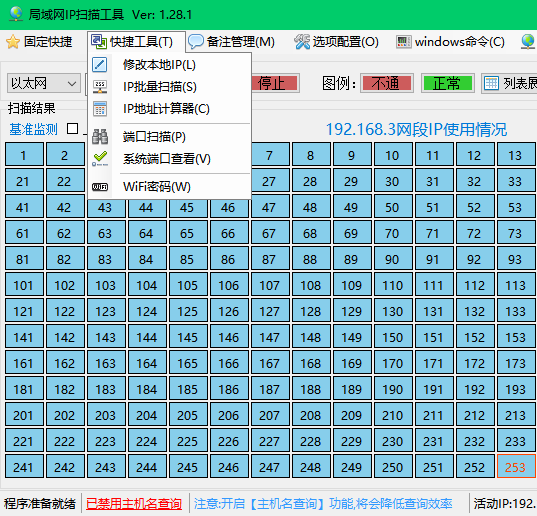537x516 pixels.
Task: Click the green 正常 legend swatch
Action: coord(448,83)
